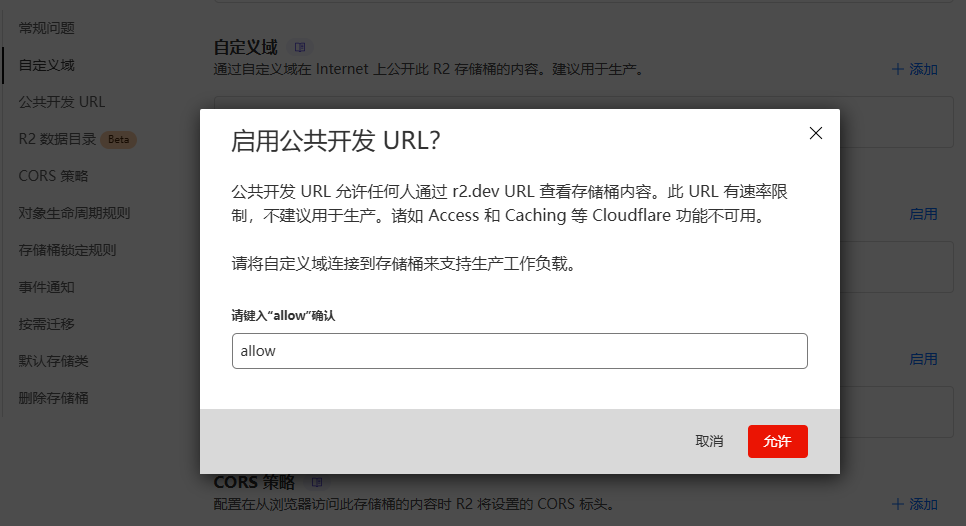This screenshot has width=966, height=526.
Task: Open 存储桶锁定规则 settings section
Action: pyautogui.click(x=68, y=250)
